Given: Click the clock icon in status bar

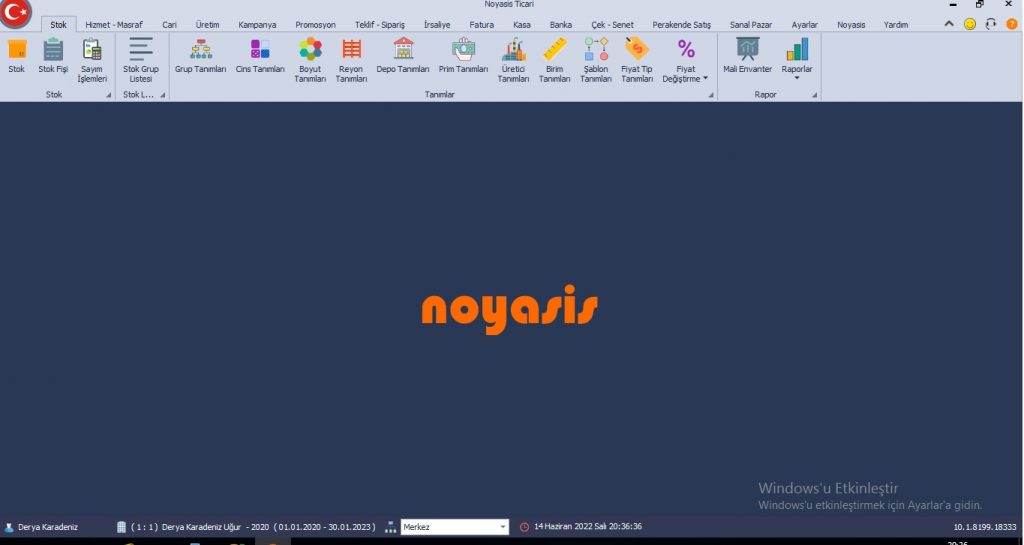Looking at the screenshot, I should click(x=524, y=527).
